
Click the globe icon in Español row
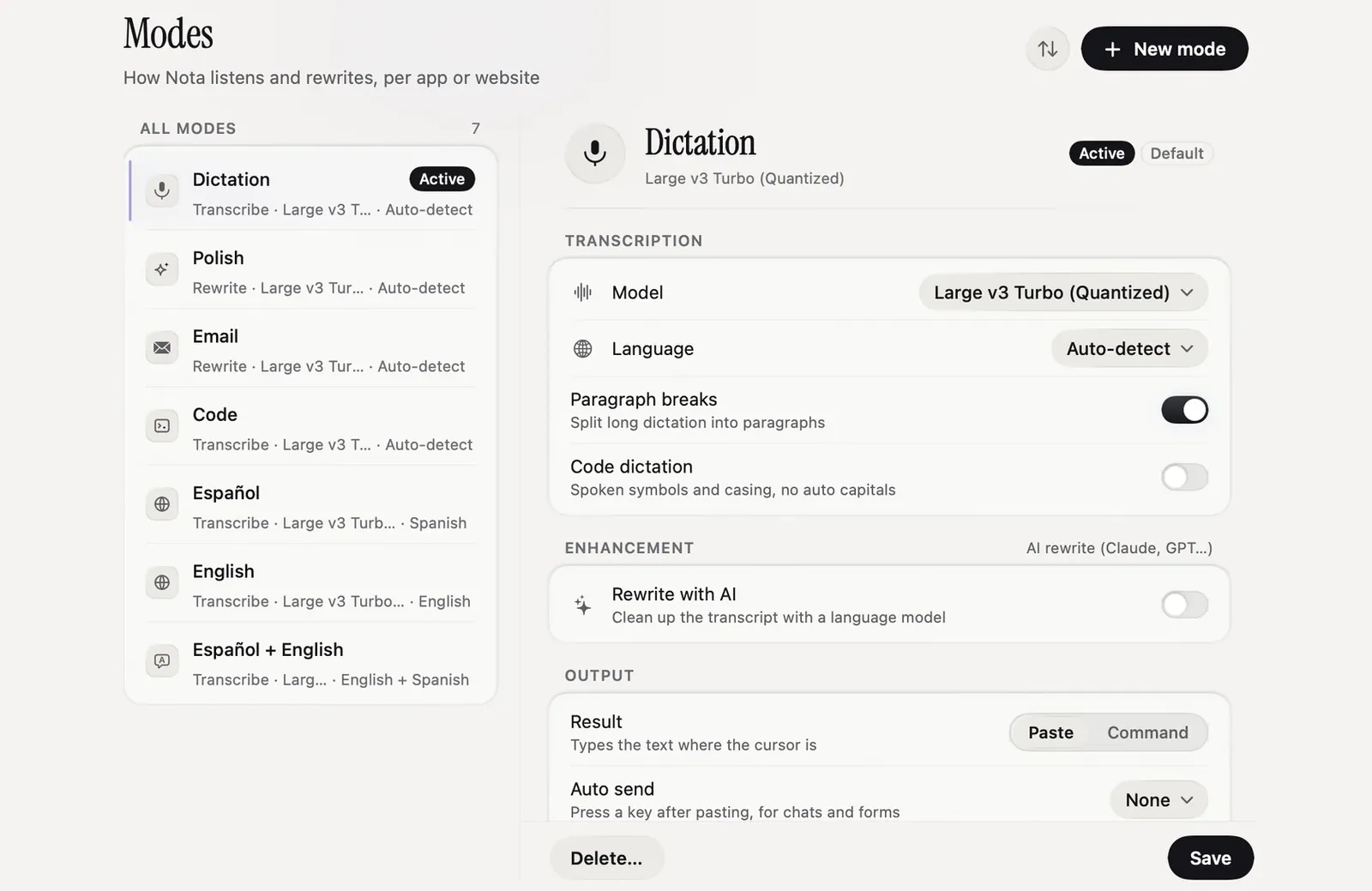[x=162, y=504]
